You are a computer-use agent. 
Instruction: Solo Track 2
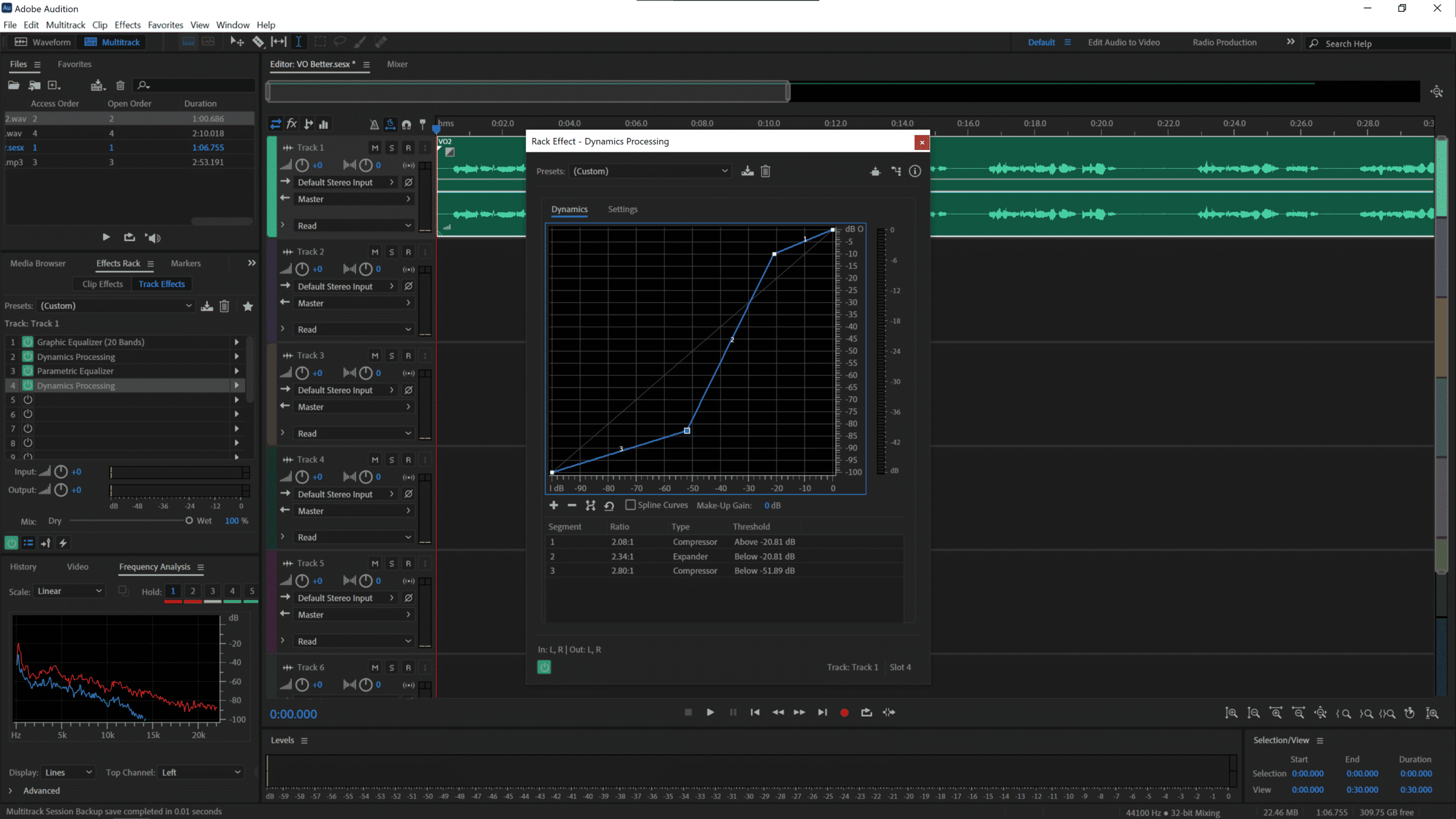click(x=391, y=252)
